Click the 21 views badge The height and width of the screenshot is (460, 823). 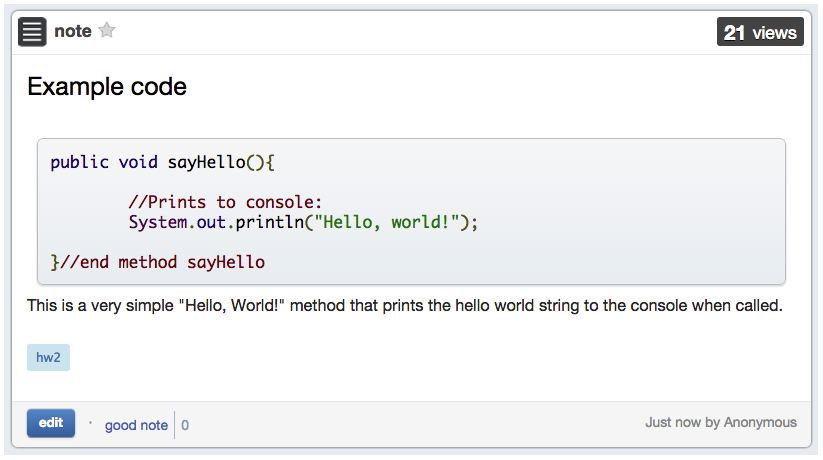pyautogui.click(x=760, y=32)
